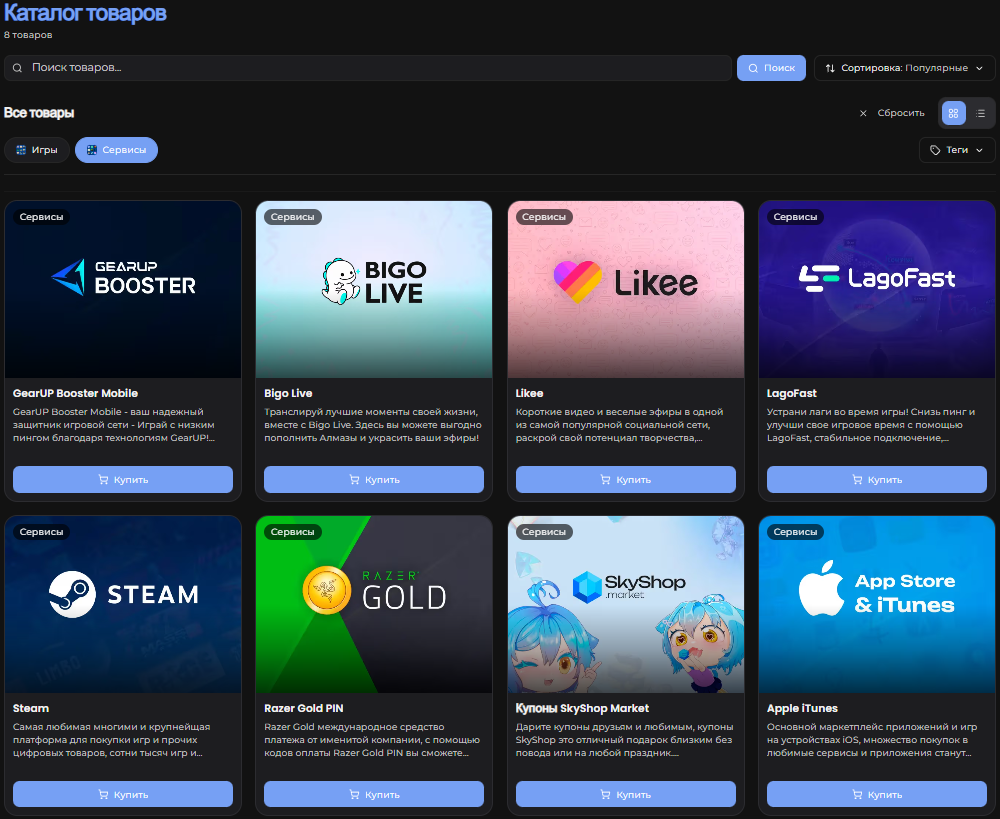Open the Bigo Live logo image
This screenshot has height=819, width=1000.
coord(374,282)
